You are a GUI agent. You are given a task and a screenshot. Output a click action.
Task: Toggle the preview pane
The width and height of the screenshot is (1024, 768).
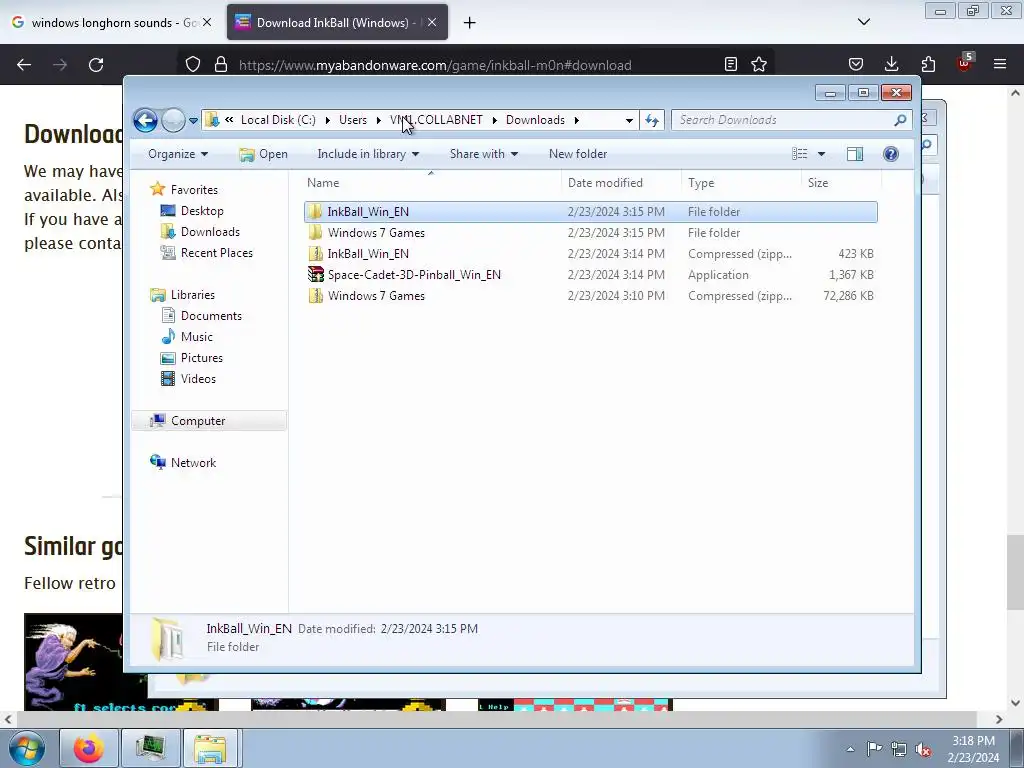[x=855, y=154]
